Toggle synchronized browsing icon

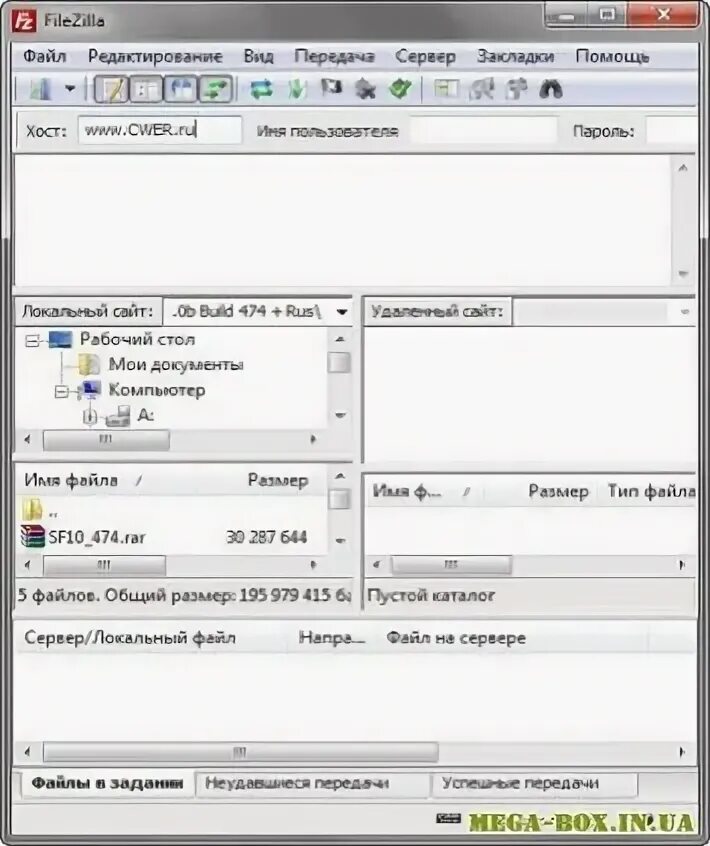pyautogui.click(x=516, y=89)
